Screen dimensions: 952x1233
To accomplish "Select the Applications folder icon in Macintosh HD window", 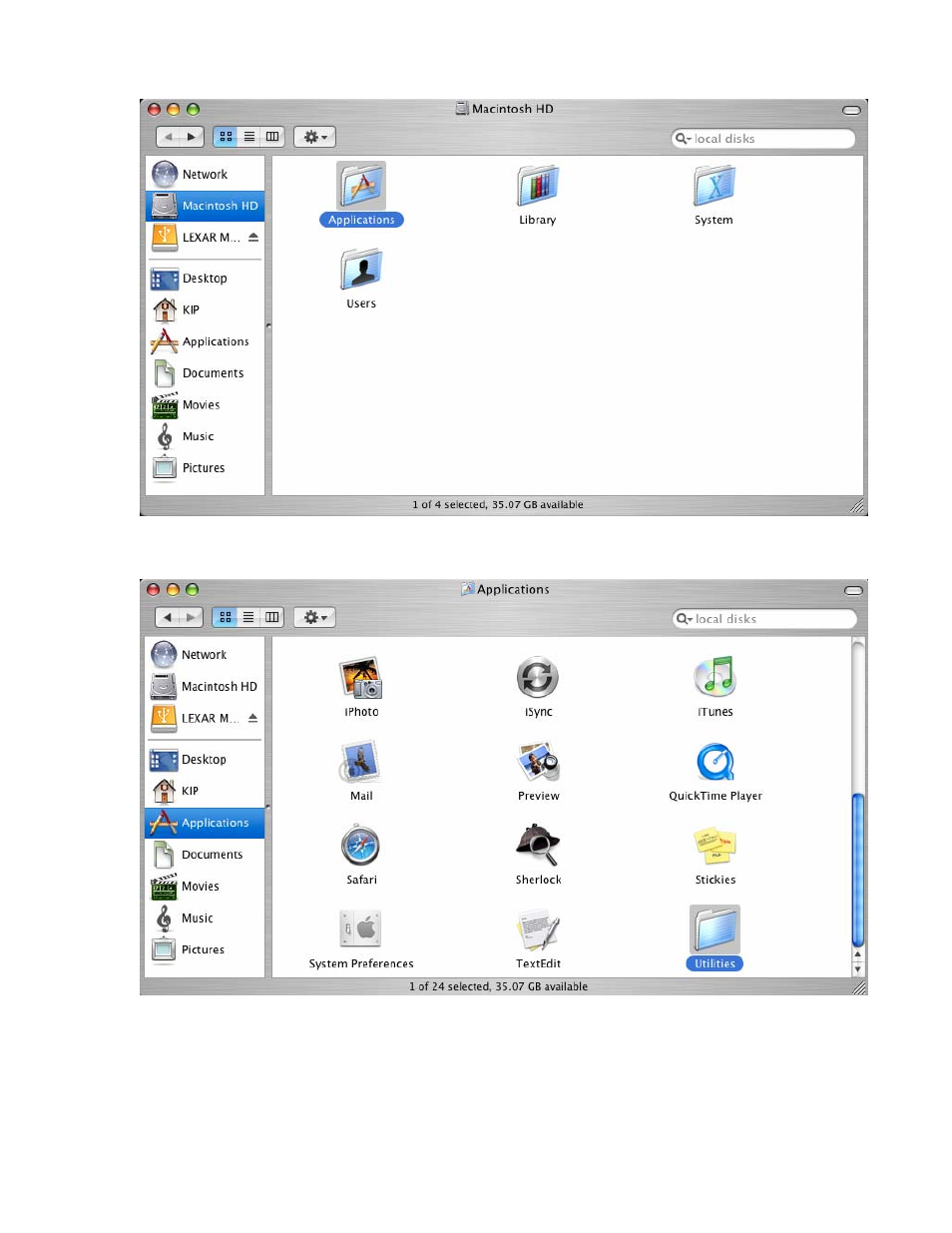I will [361, 187].
